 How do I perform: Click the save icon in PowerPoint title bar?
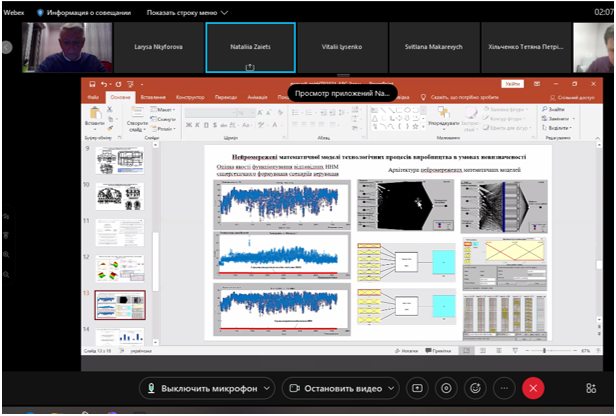point(92,84)
